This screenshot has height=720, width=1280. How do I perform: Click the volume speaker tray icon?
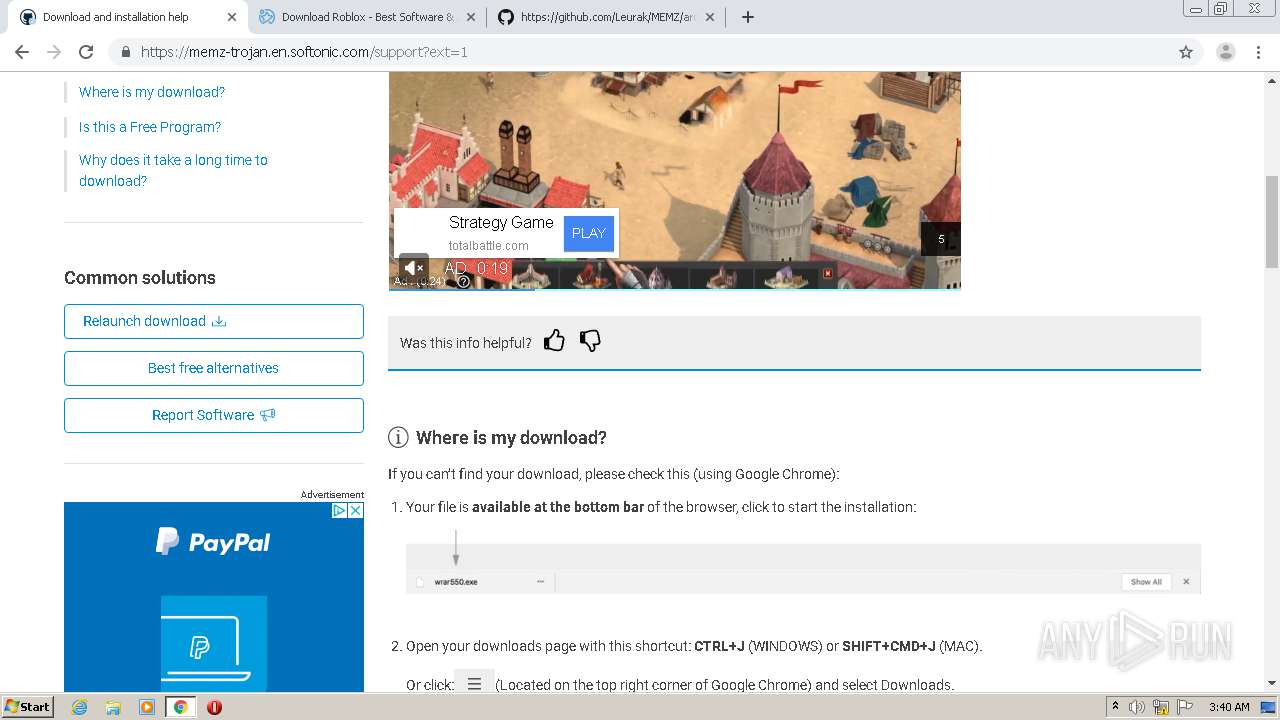(x=1137, y=707)
